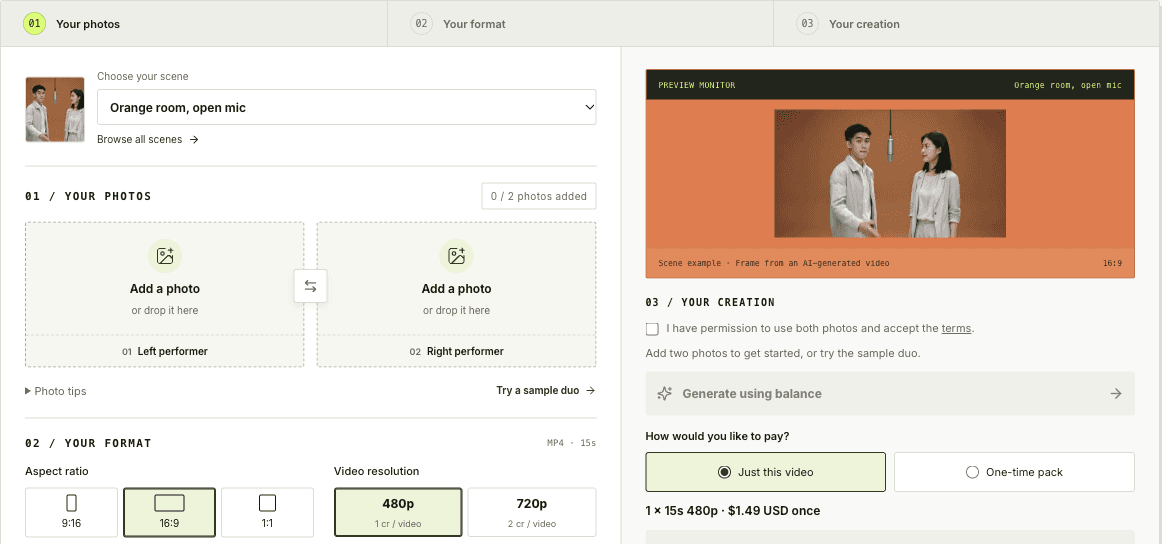Click the 'How would you like to pay?' text
Viewport: 1162px width, 544px height.
tap(717, 436)
